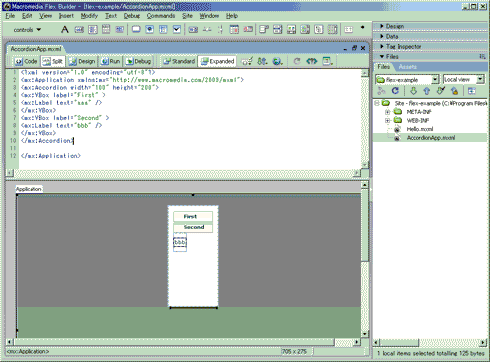The image size is (490, 362).
Task: Insert a Label using the A icon
Action: point(65,30)
